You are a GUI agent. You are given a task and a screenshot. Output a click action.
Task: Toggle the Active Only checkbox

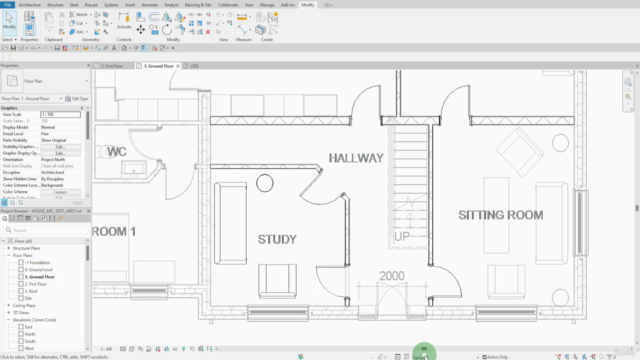(x=484, y=357)
